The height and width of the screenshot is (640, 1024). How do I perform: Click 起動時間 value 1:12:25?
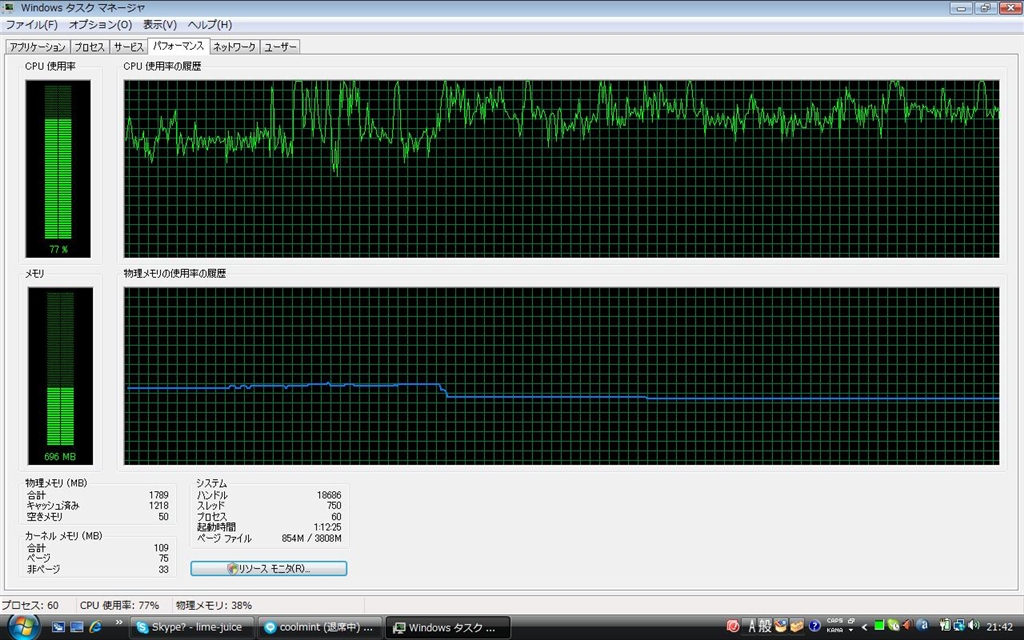[327, 527]
